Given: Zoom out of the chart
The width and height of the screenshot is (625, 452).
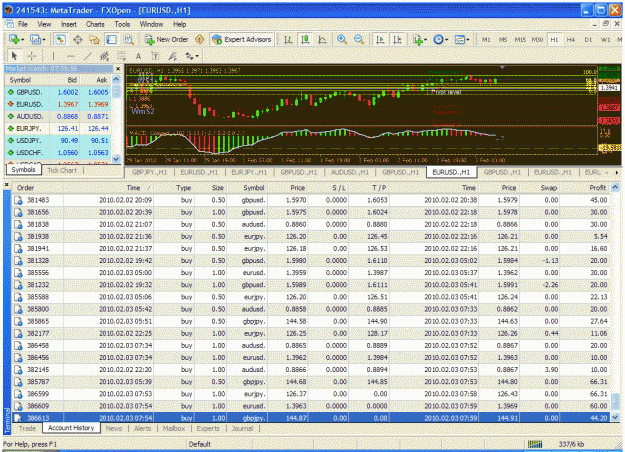Looking at the screenshot, I should click(359, 39).
